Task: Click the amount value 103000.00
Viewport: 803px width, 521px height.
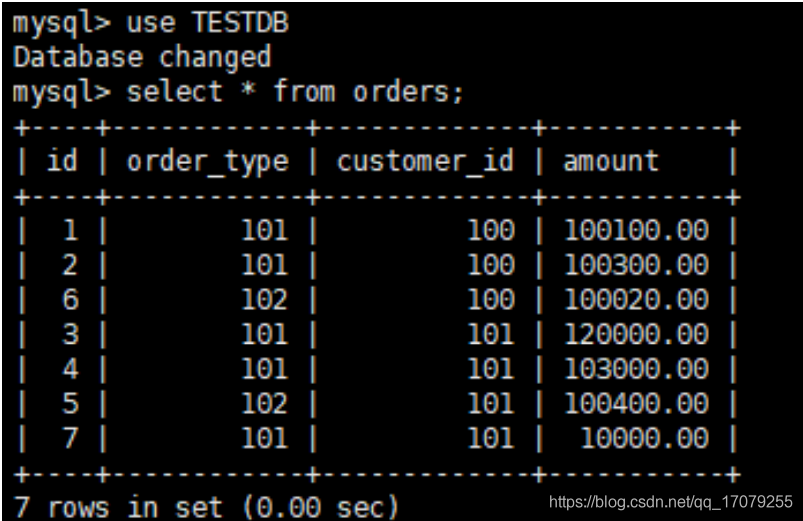Action: pos(636,369)
